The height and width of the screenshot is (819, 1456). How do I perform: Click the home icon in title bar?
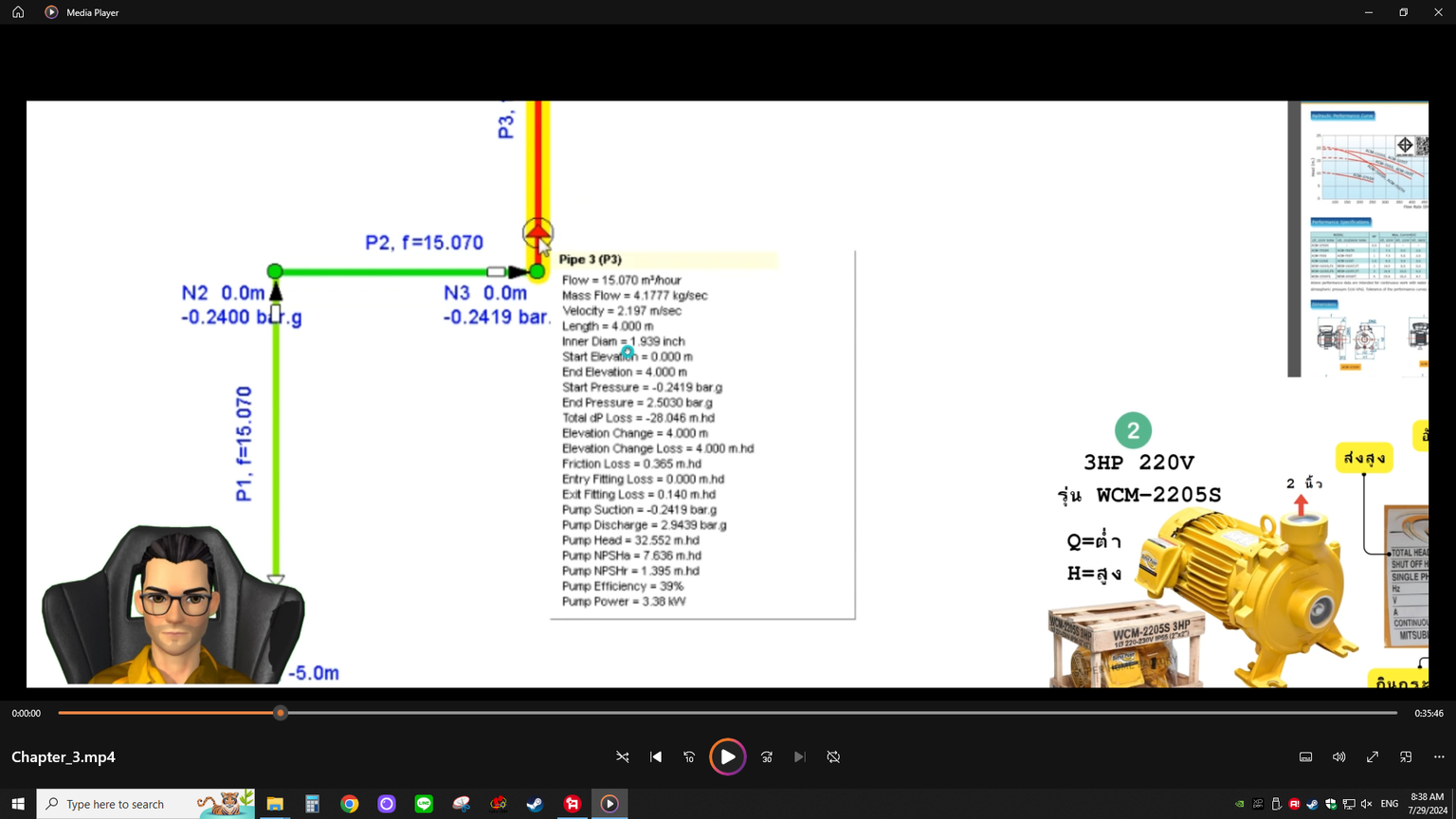click(18, 12)
